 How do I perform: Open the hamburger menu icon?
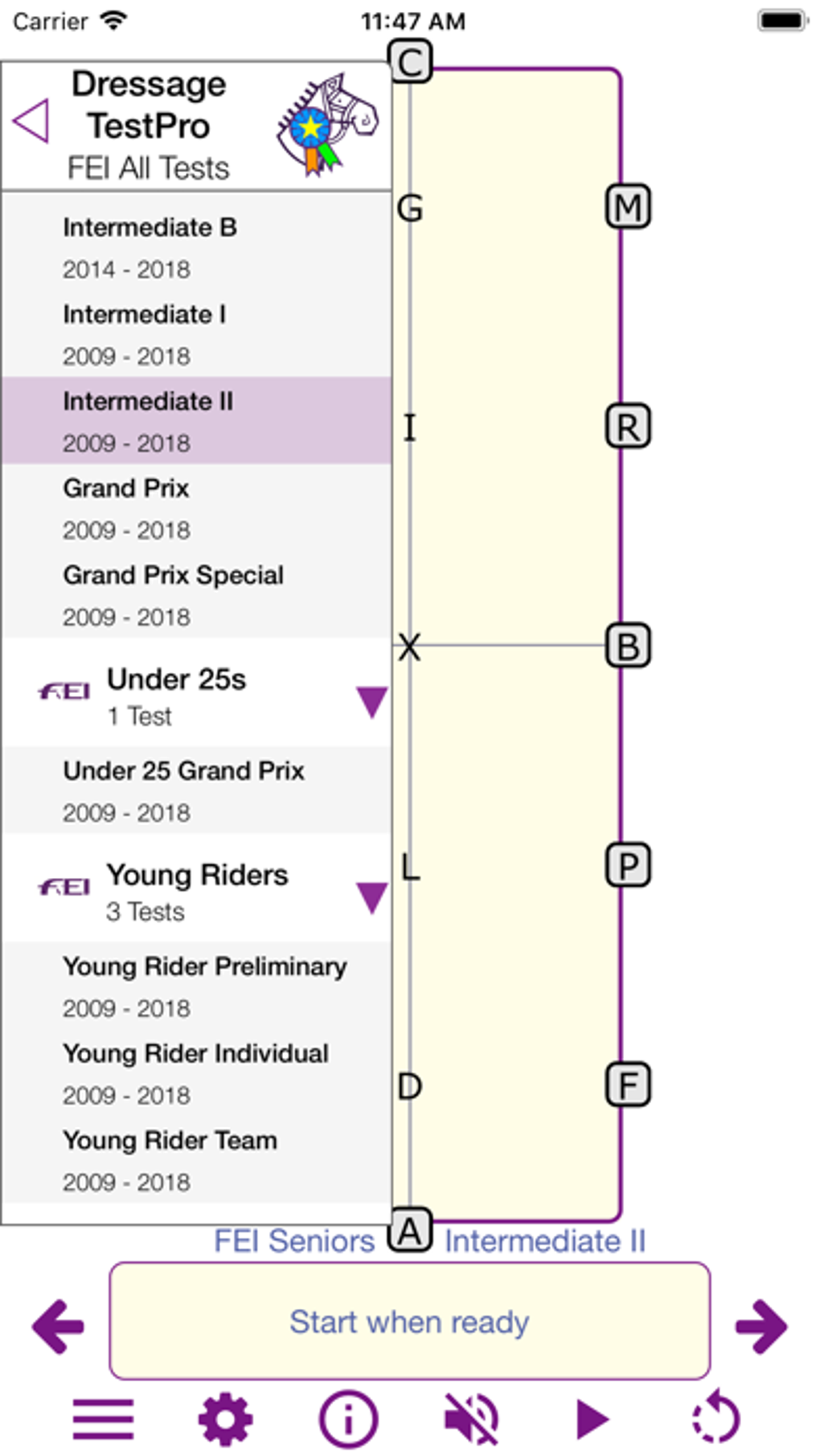point(103,1419)
